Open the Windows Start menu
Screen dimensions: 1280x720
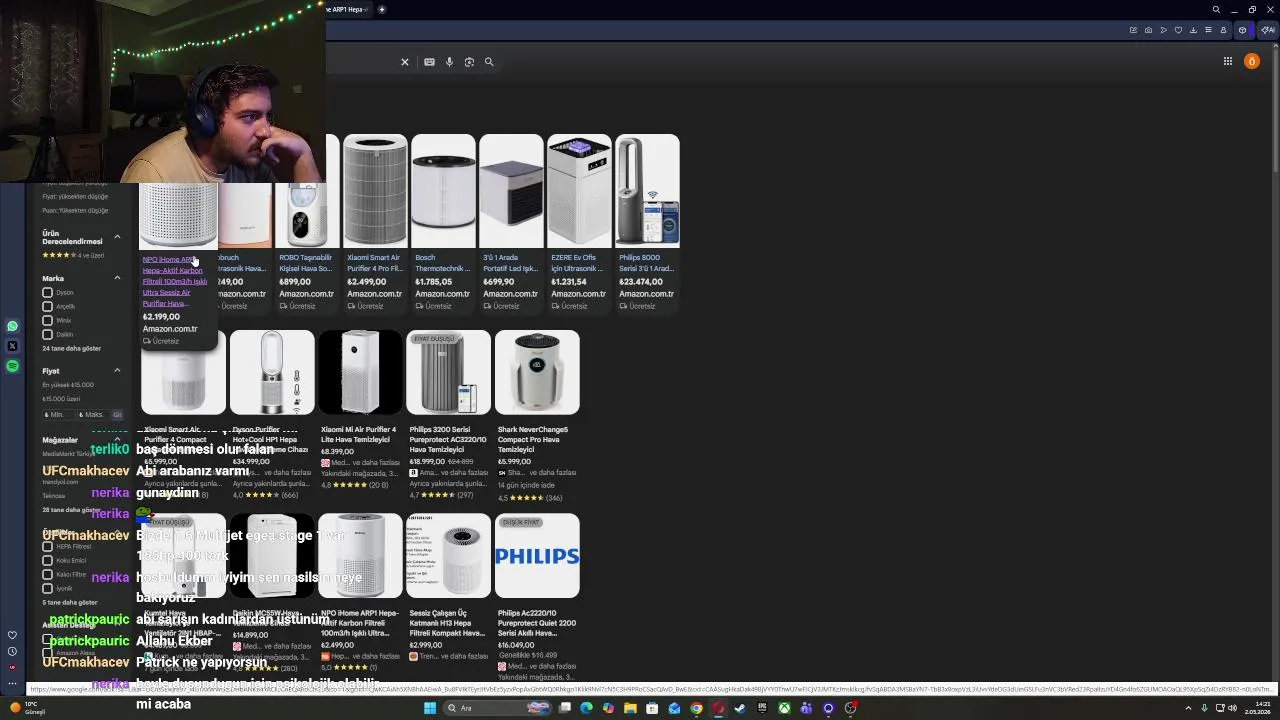pyautogui.click(x=430, y=708)
